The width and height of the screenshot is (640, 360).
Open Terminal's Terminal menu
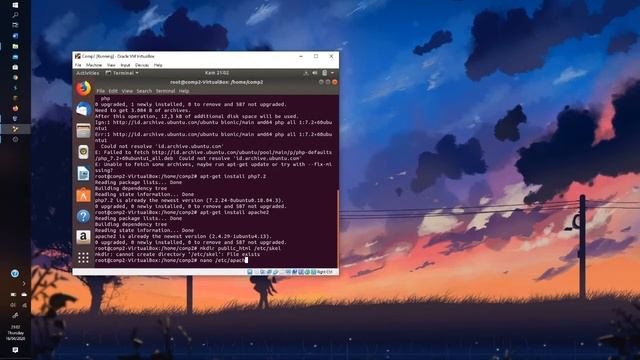point(165,91)
